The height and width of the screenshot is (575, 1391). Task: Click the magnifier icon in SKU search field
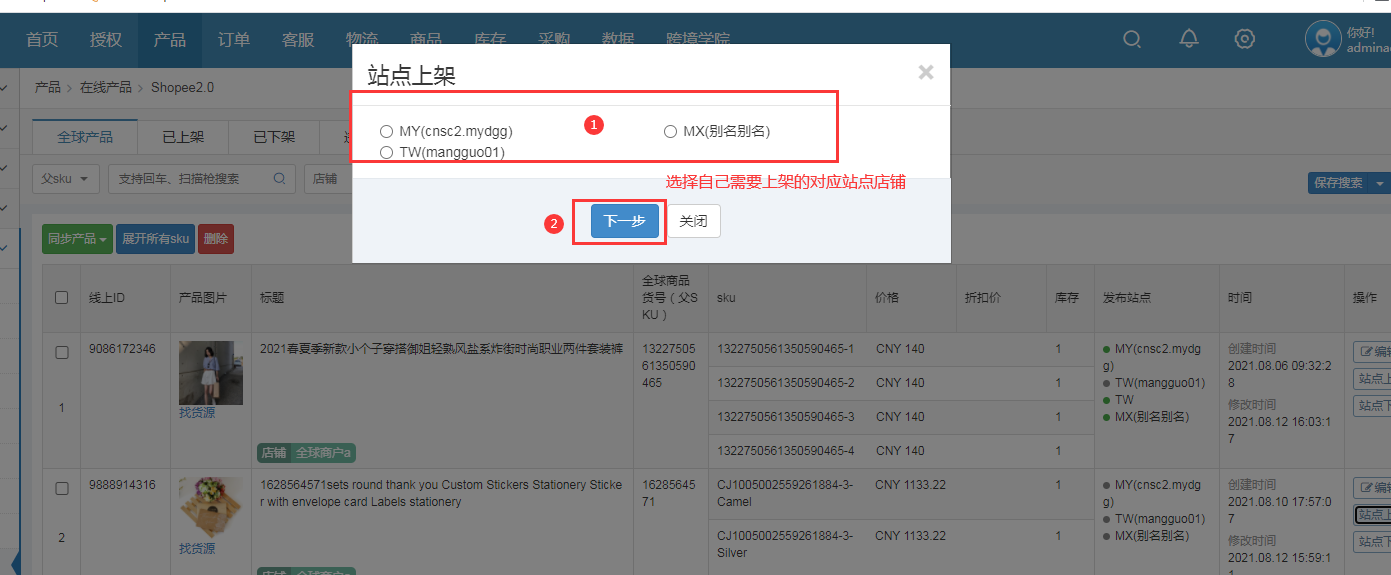280,179
